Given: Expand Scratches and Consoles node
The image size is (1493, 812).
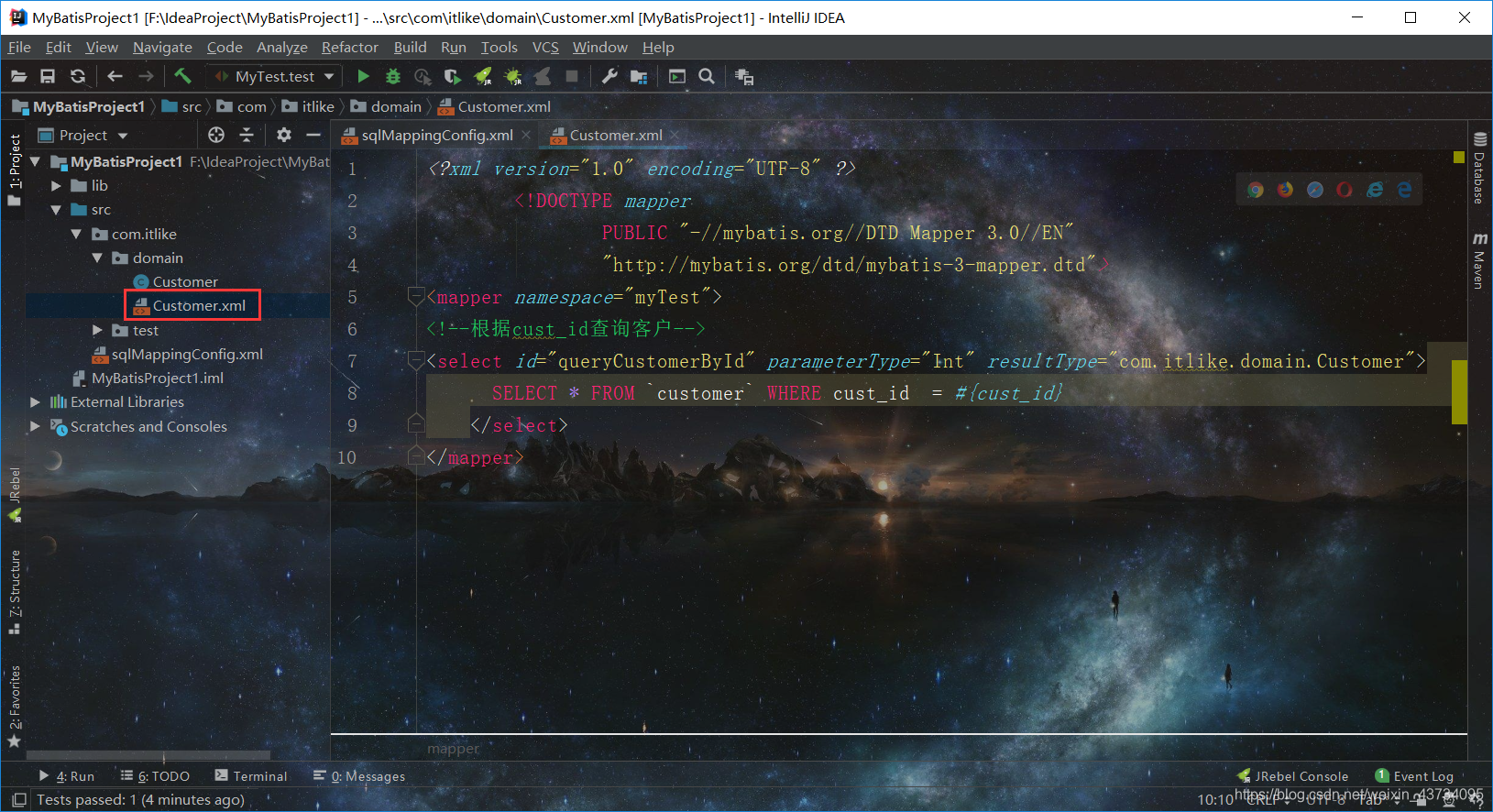Looking at the screenshot, I should 35,426.
